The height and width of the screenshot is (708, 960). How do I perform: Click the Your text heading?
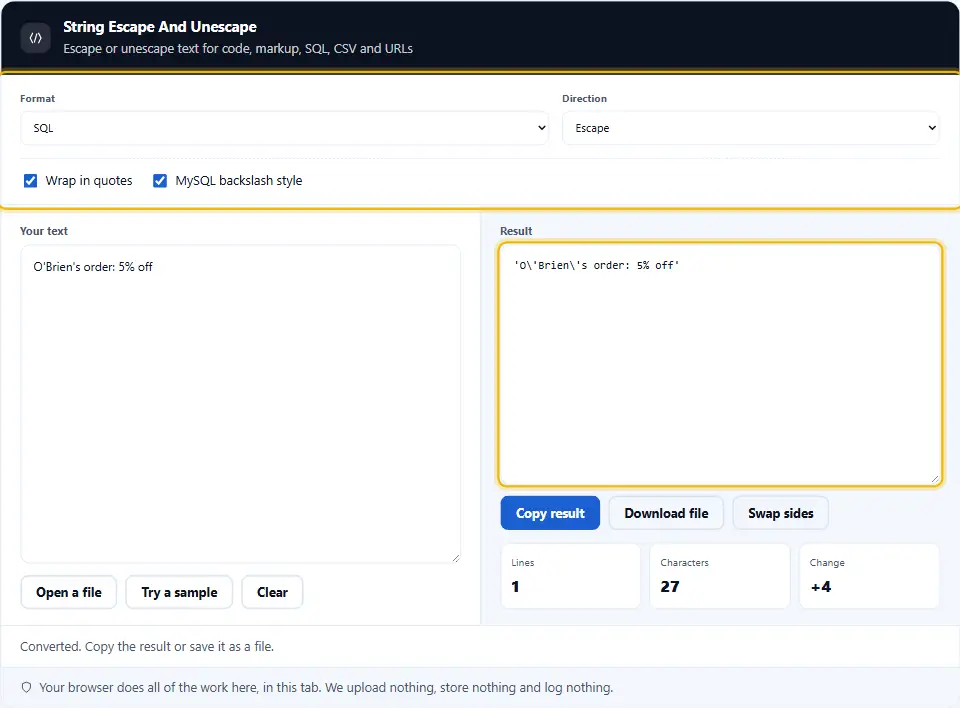coord(44,231)
